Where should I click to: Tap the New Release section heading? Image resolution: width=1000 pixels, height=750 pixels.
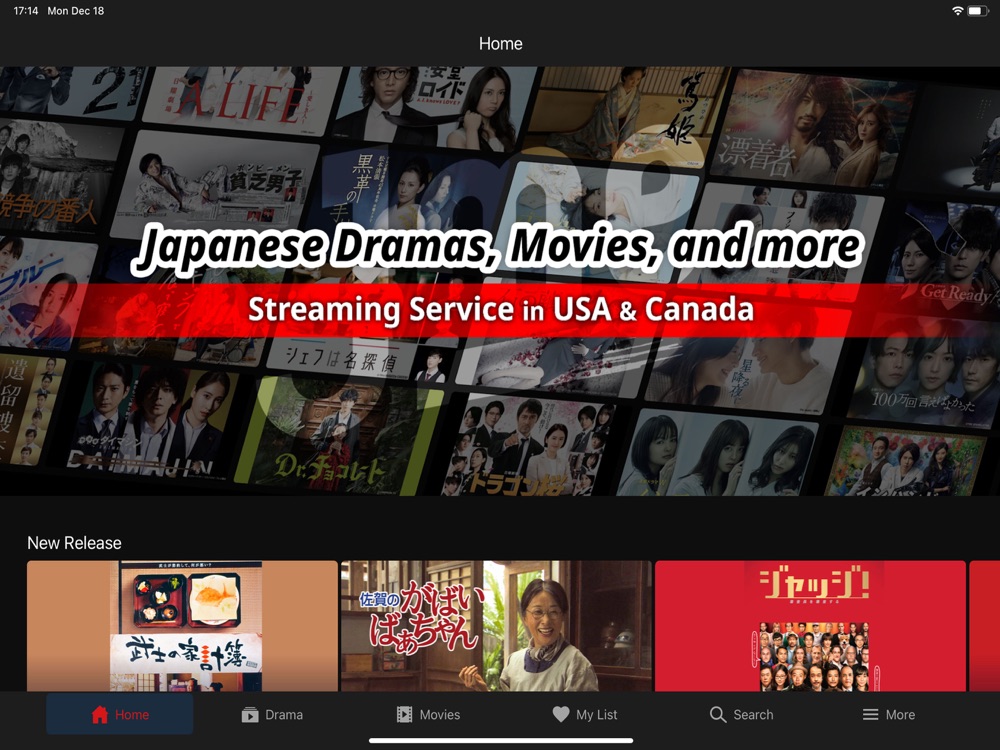[x=74, y=543]
